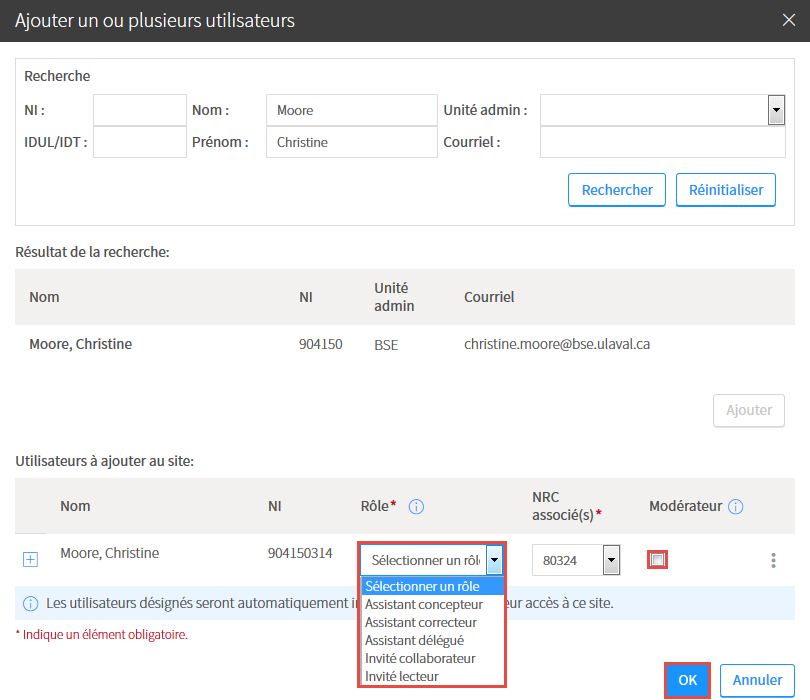Click NI 904150314 in users to add
Viewport: 810px width, 700px height.
coord(300,553)
